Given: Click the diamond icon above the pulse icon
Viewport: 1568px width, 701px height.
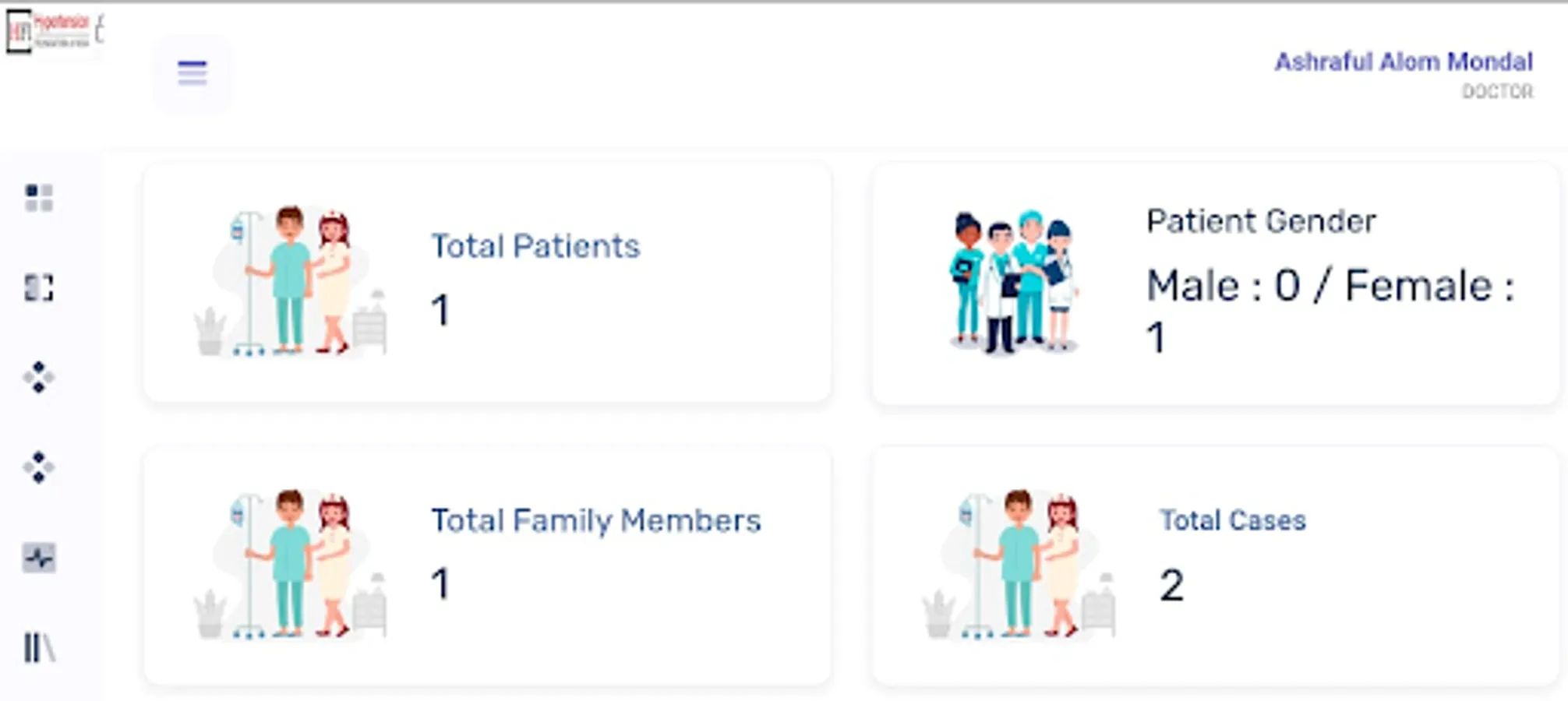Looking at the screenshot, I should (x=39, y=467).
